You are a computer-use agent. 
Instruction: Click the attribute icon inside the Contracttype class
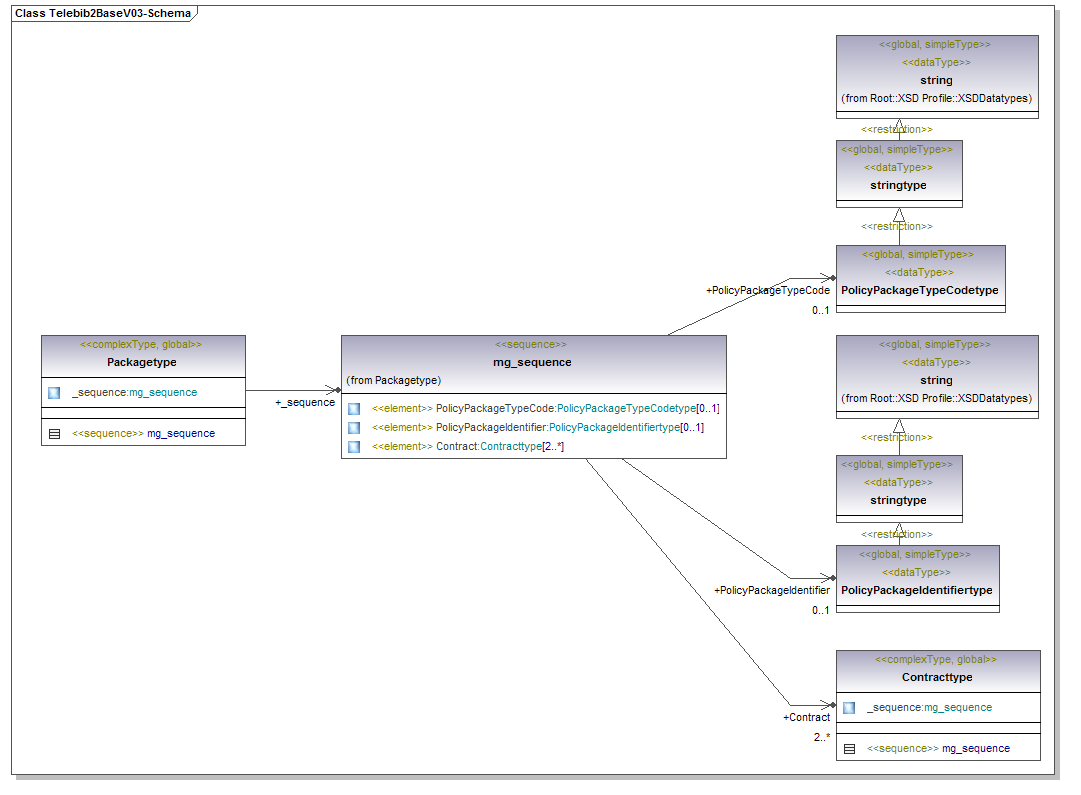pyautogui.click(x=849, y=708)
